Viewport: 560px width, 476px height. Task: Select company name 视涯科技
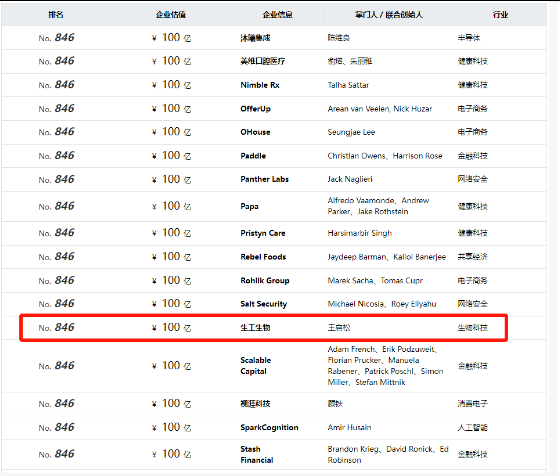pyautogui.click(x=255, y=404)
